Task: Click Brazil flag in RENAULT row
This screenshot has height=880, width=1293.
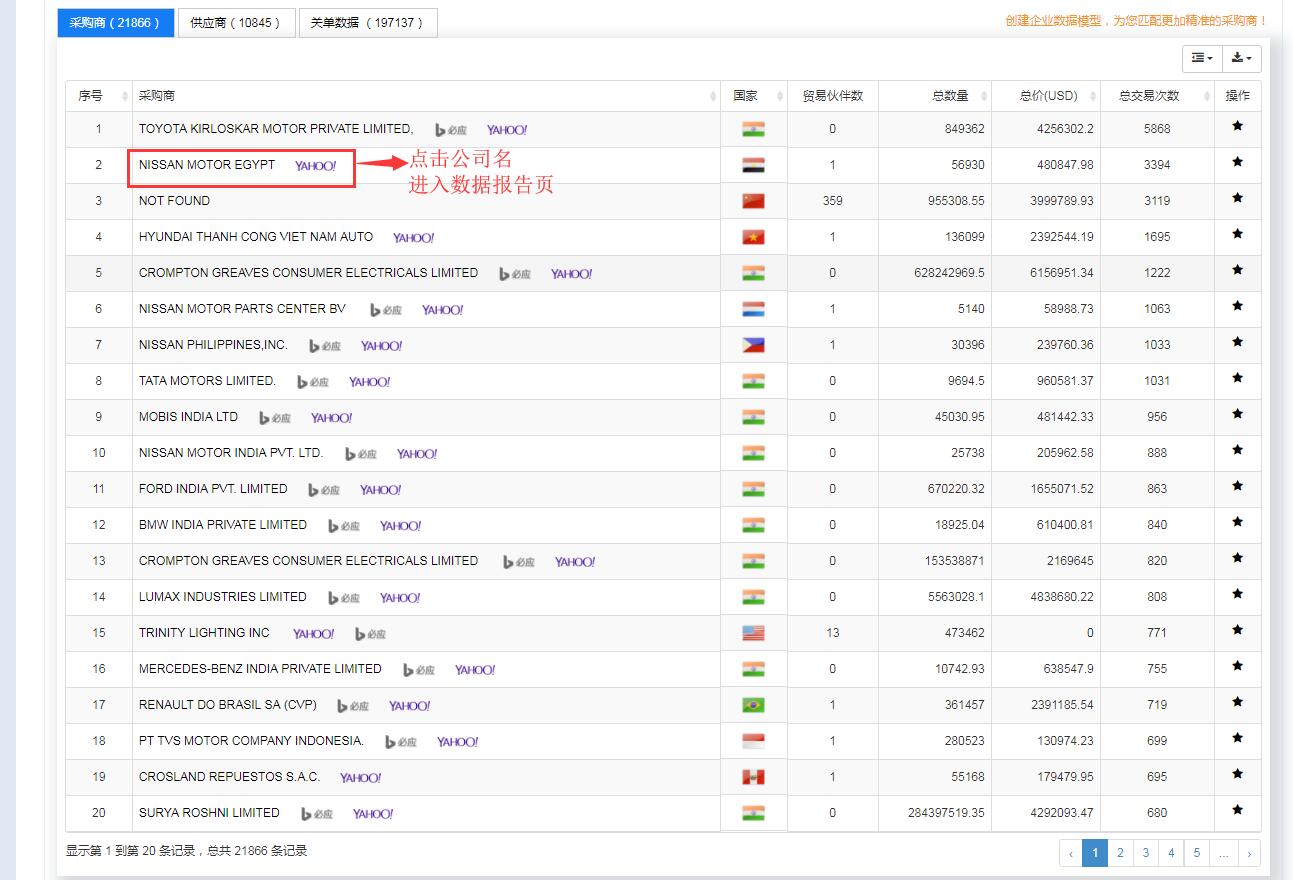Action: point(753,705)
